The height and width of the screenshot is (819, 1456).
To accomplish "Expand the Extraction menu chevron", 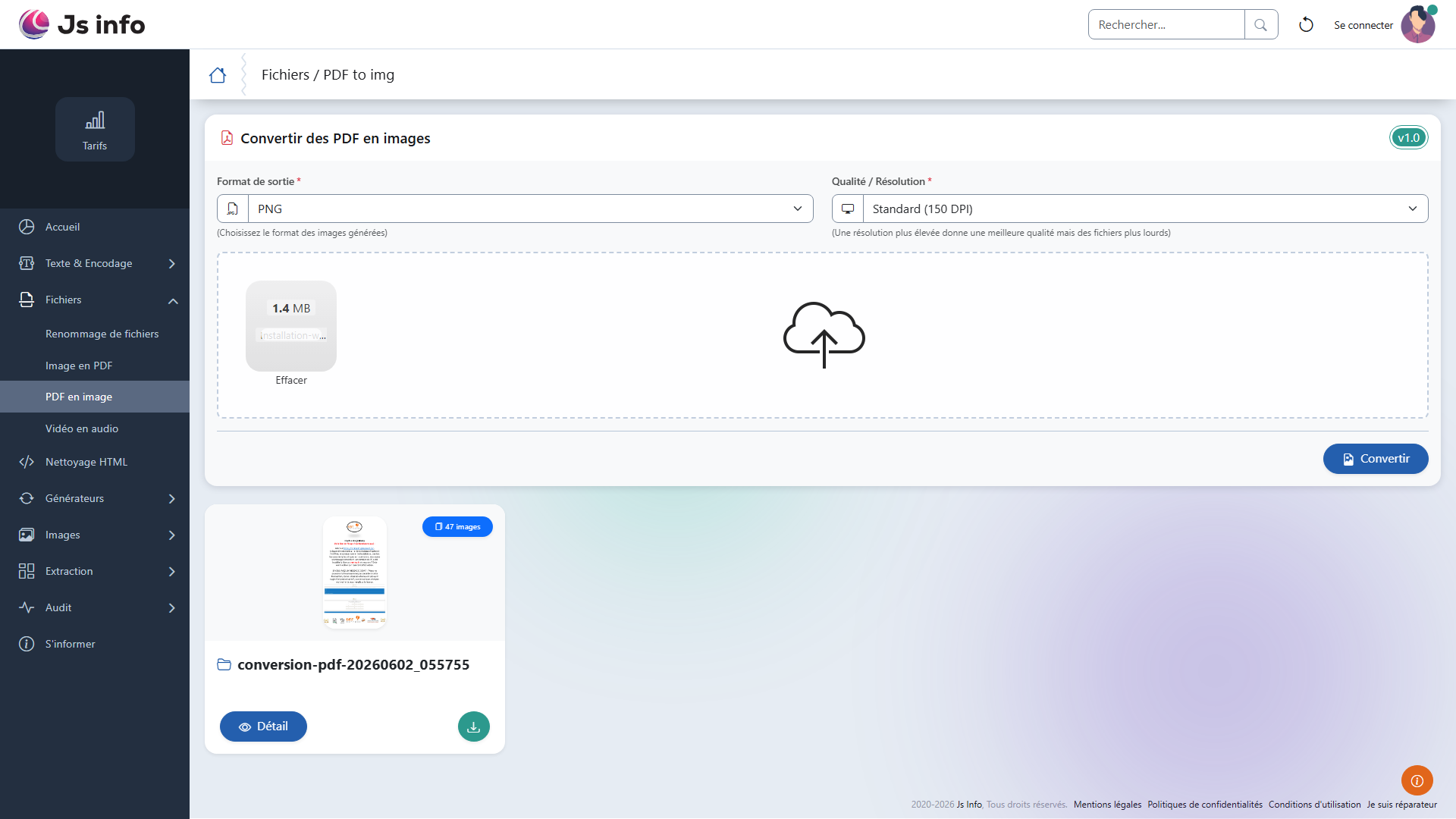I will (172, 572).
